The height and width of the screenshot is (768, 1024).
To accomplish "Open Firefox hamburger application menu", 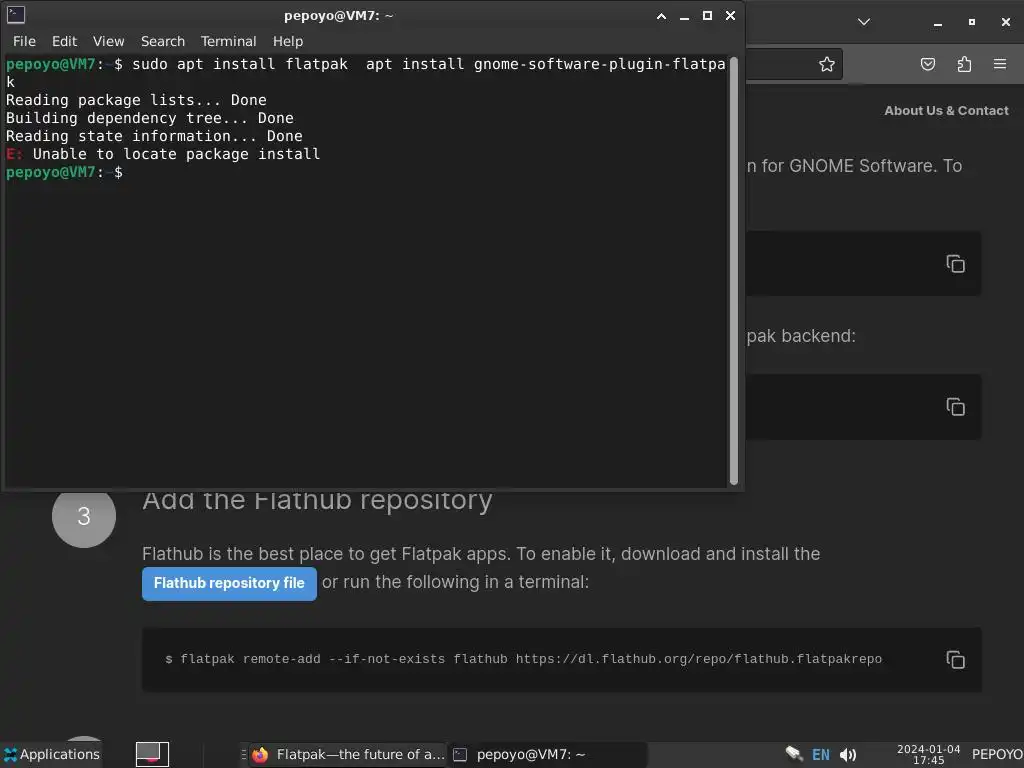I will 1000,64.
